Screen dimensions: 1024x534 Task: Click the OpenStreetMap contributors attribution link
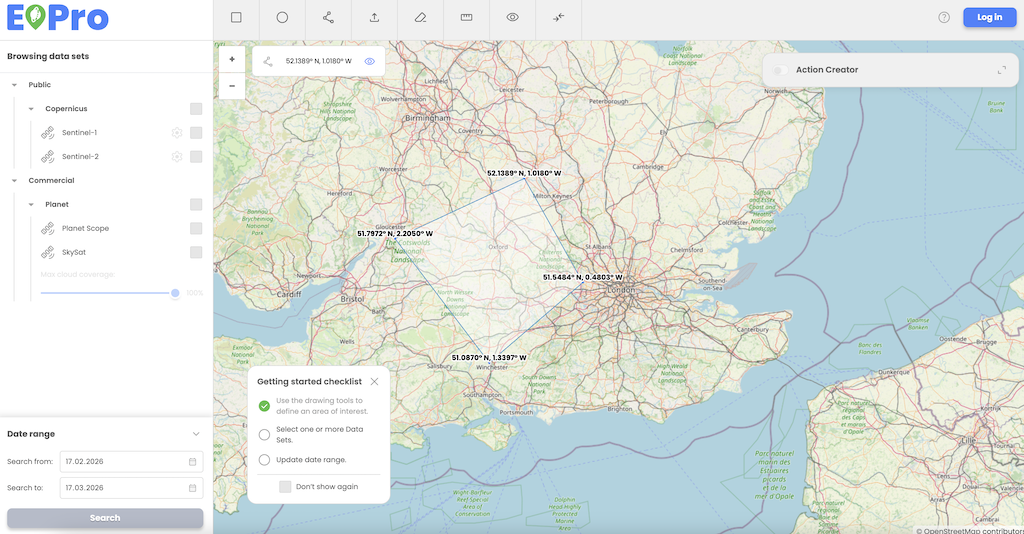[x=973, y=531]
